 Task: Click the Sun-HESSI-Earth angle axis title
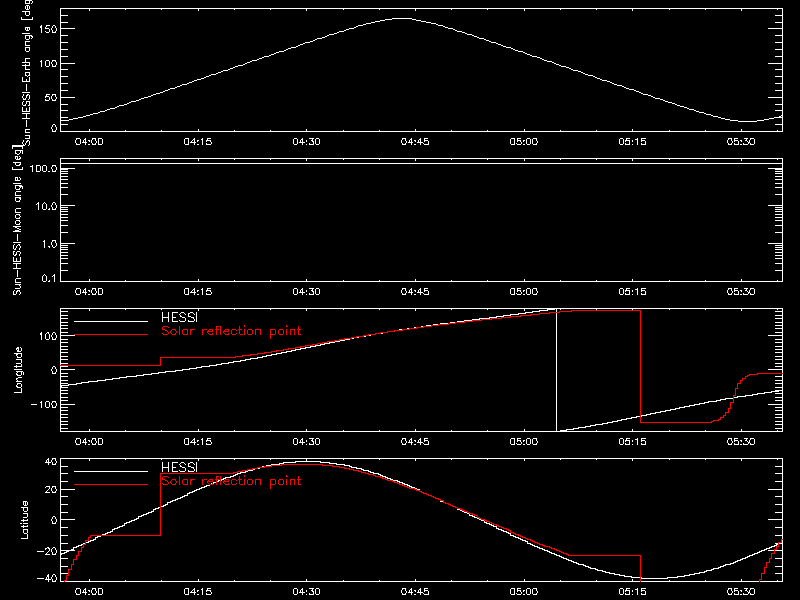27,72
